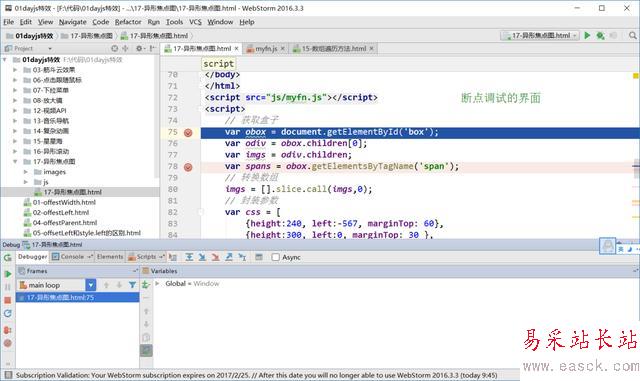Toggle the Async checkbox
This screenshot has height=381, width=640.
pyautogui.click(x=276, y=257)
